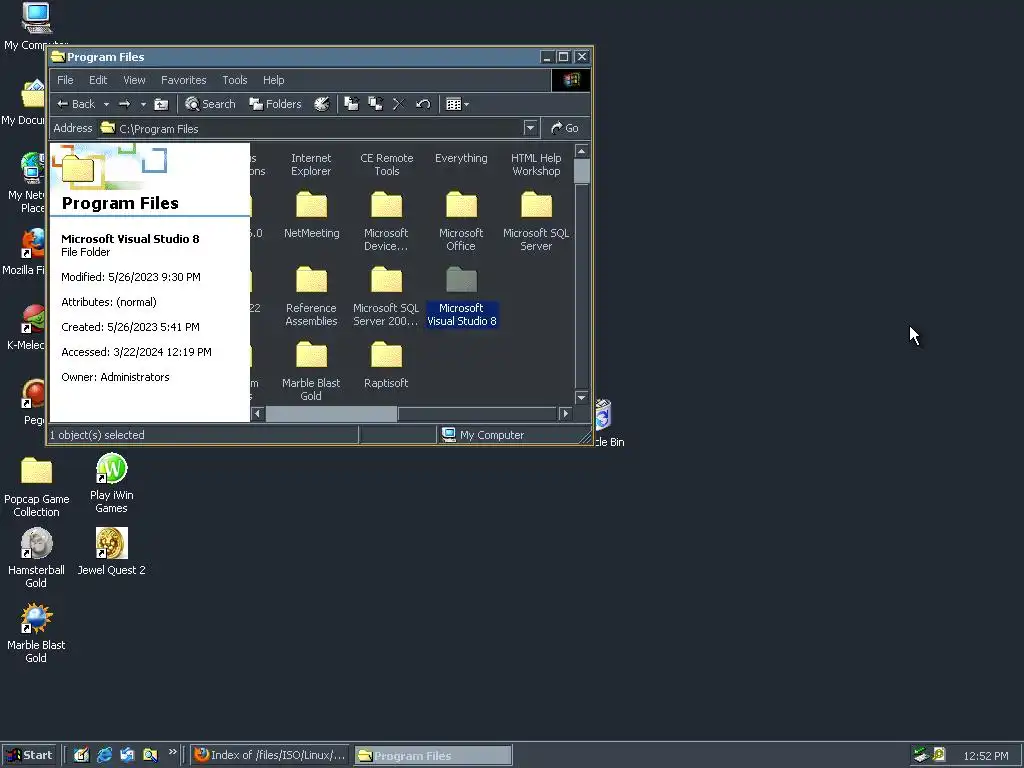Delete selected item with the X icon
Screen dimensions: 1024x768
click(399, 104)
